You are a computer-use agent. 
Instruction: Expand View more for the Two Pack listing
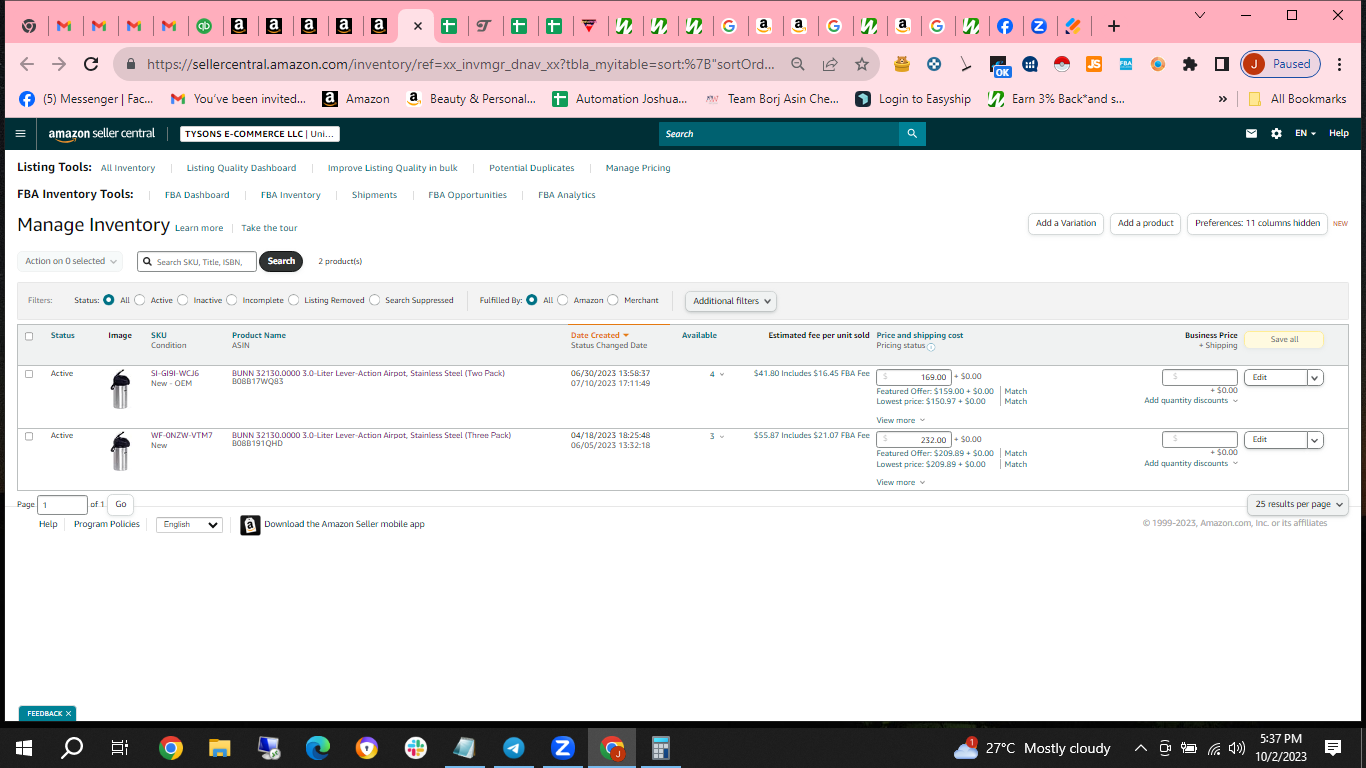(901, 421)
